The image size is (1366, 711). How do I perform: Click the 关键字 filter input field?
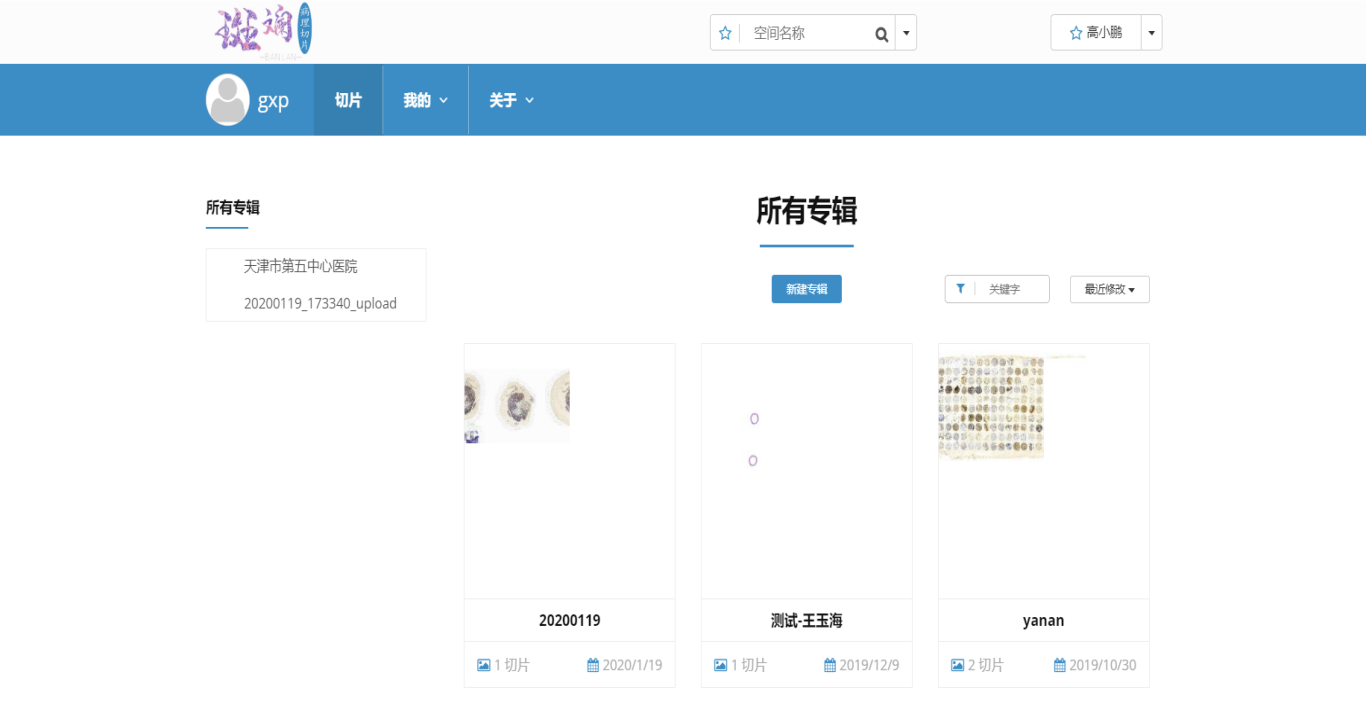[x=1012, y=289]
